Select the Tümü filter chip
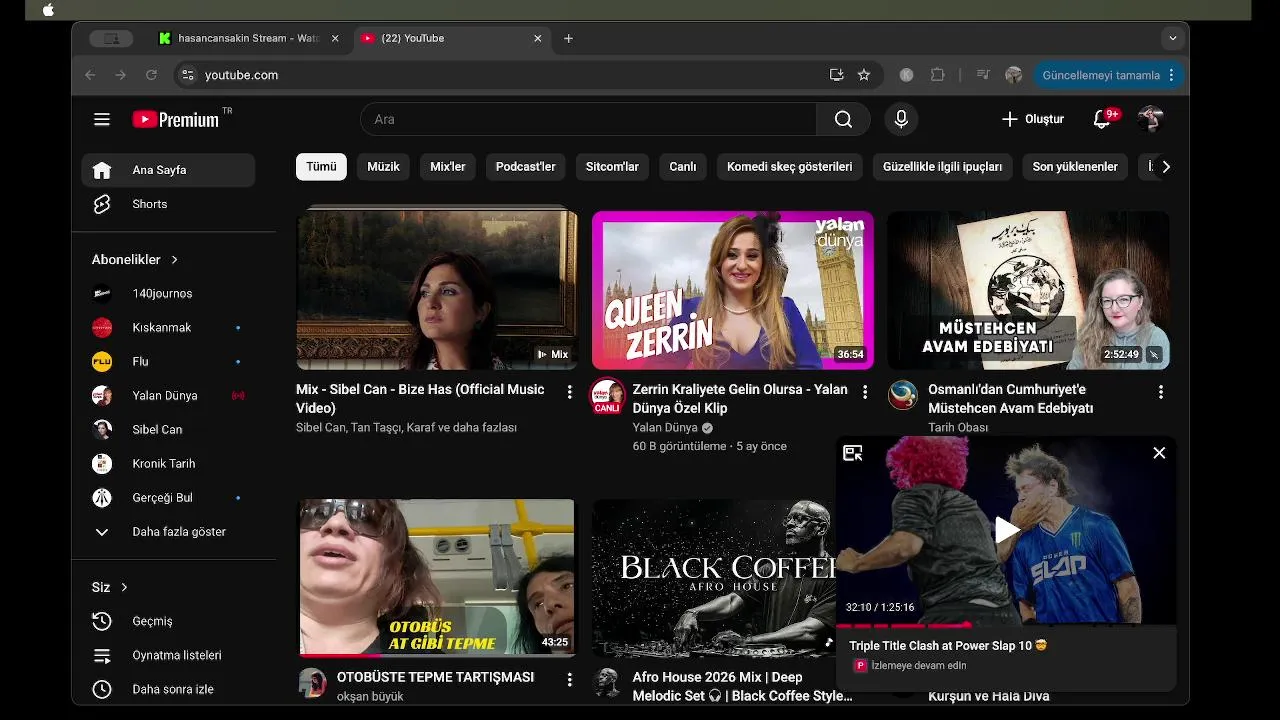This screenshot has height=720, width=1280. point(321,167)
